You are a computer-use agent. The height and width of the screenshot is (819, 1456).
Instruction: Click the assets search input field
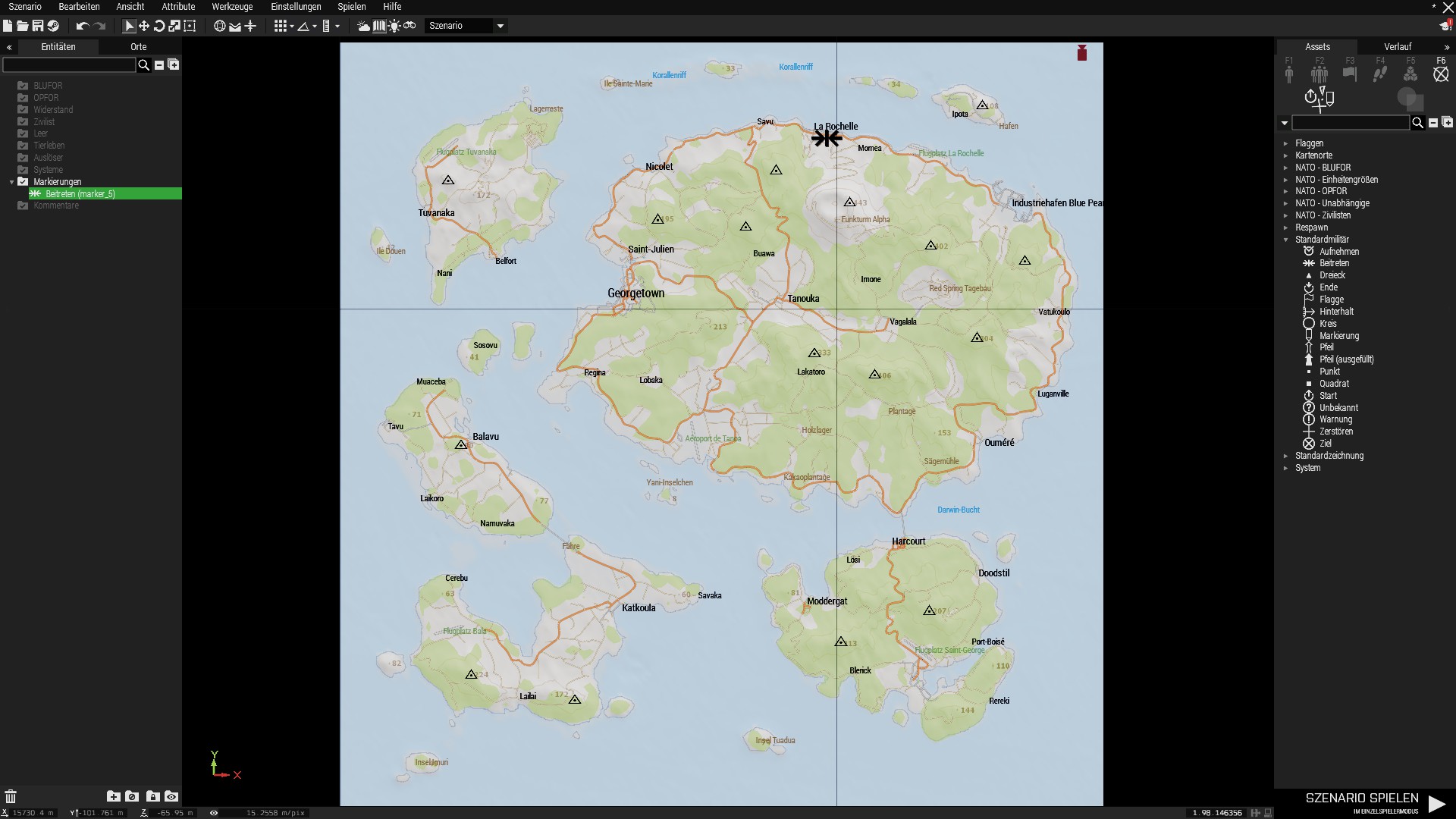click(1350, 123)
